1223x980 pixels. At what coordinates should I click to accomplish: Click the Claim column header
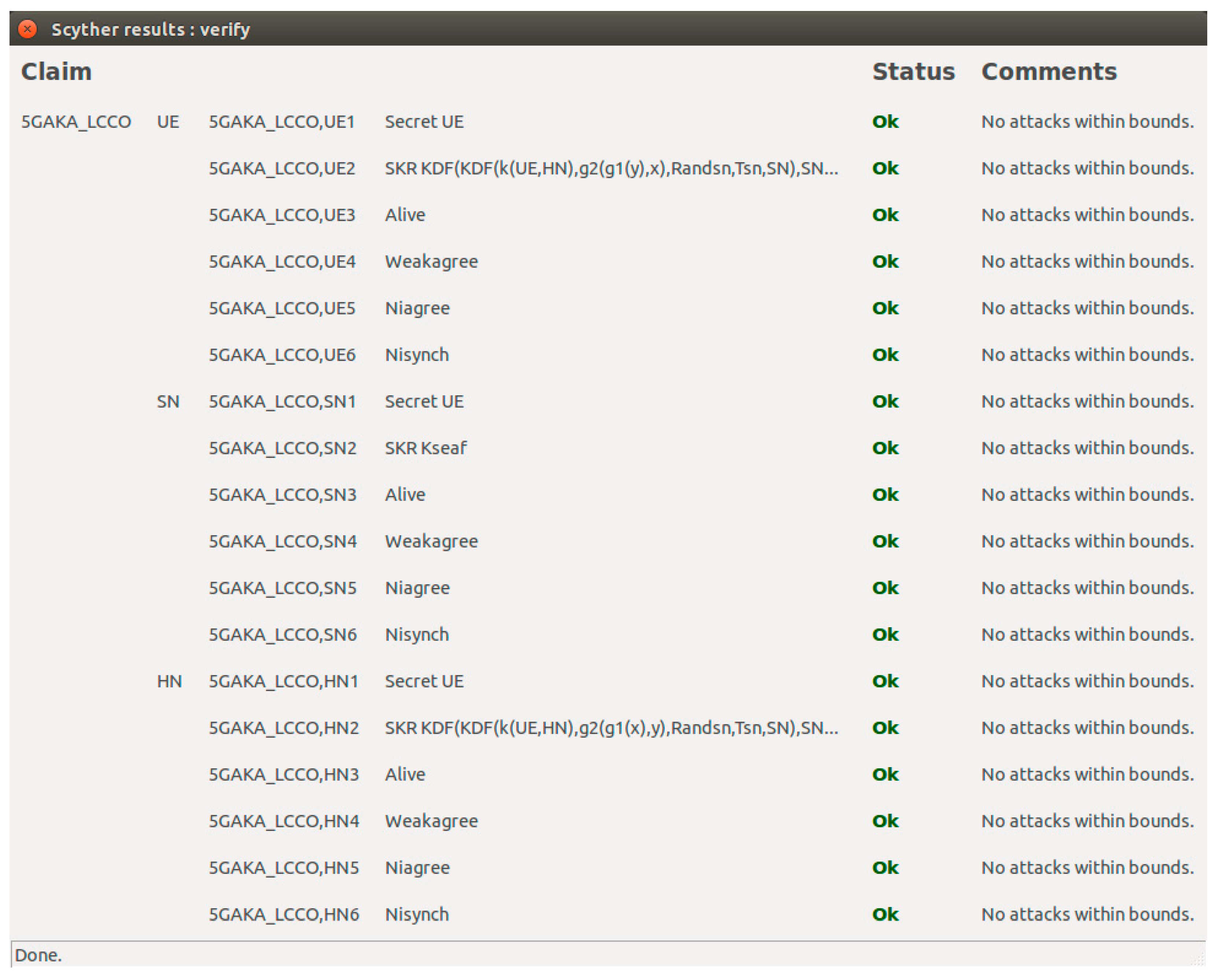click(x=56, y=72)
